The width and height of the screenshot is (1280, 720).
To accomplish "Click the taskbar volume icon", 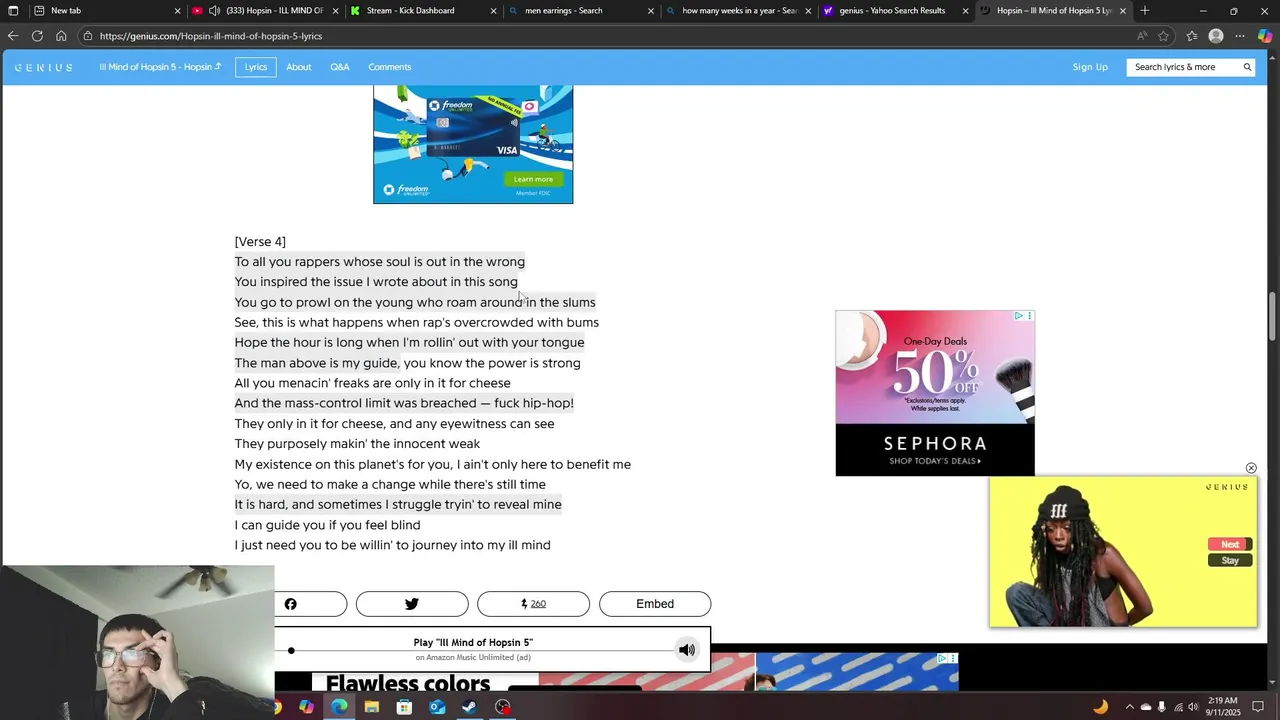I will (1193, 707).
